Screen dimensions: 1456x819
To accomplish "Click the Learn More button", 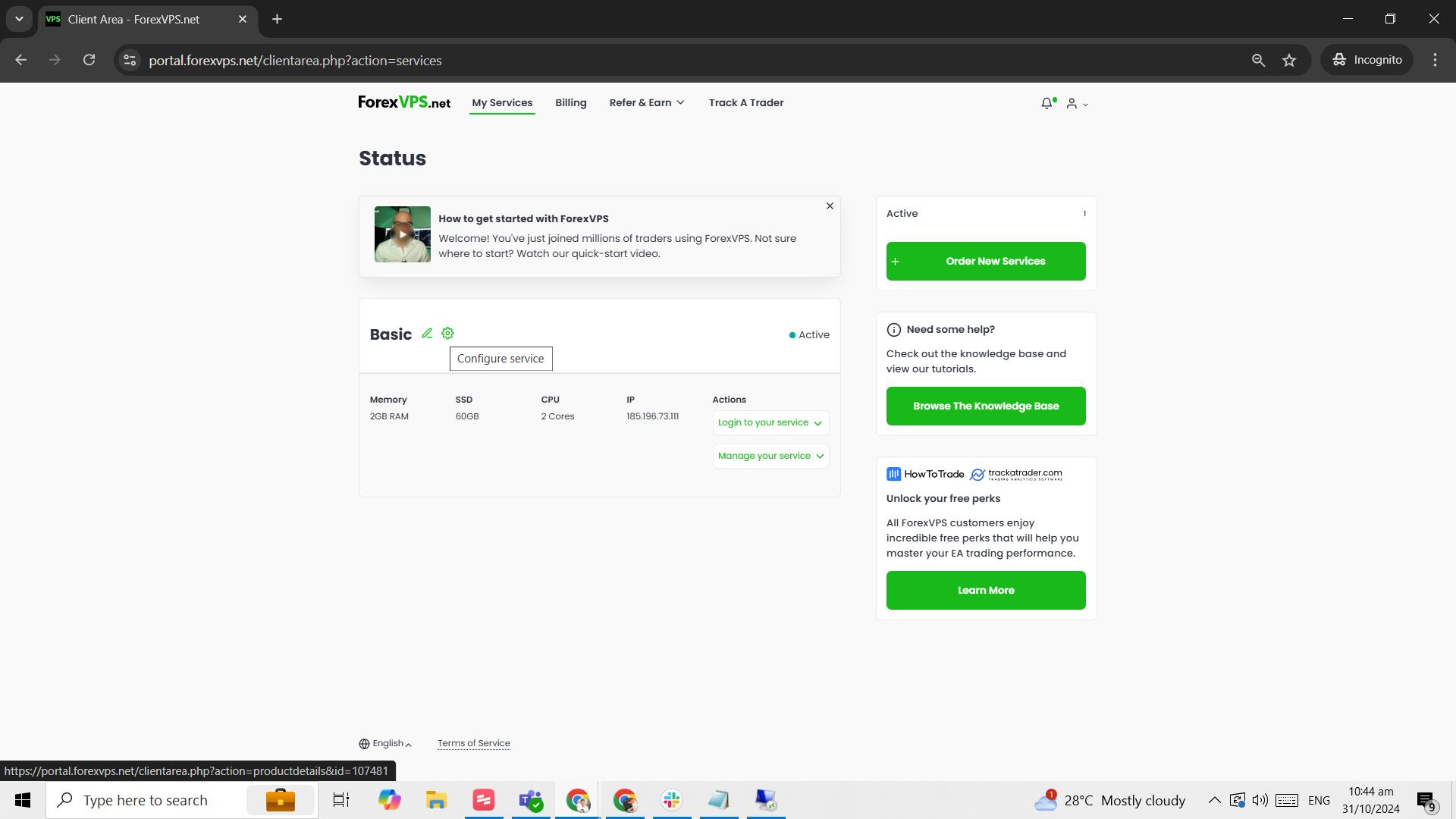I will (986, 591).
